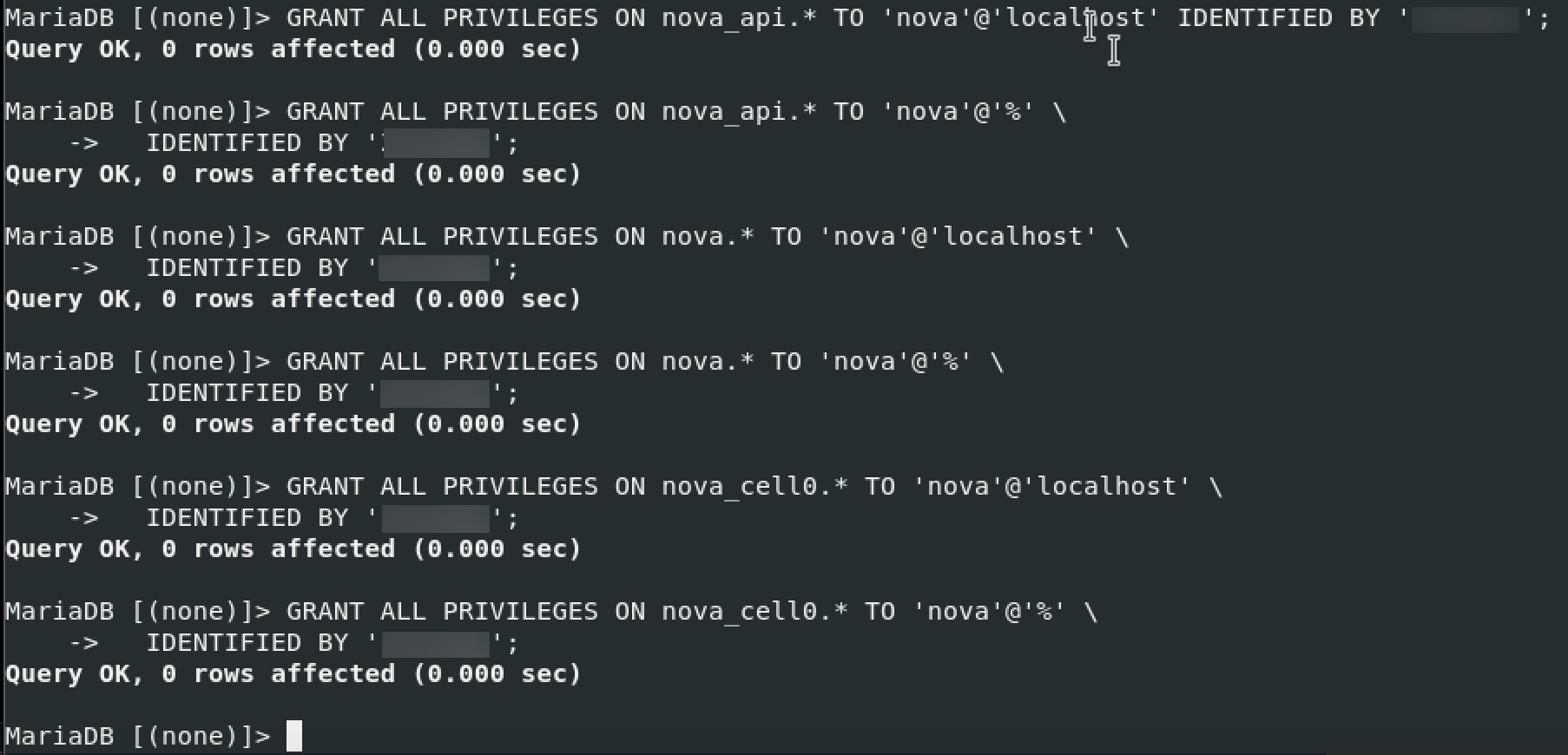Click the nova_api.* text in the second GRANT command
Screen dimensions: 1568x755
click(739, 112)
